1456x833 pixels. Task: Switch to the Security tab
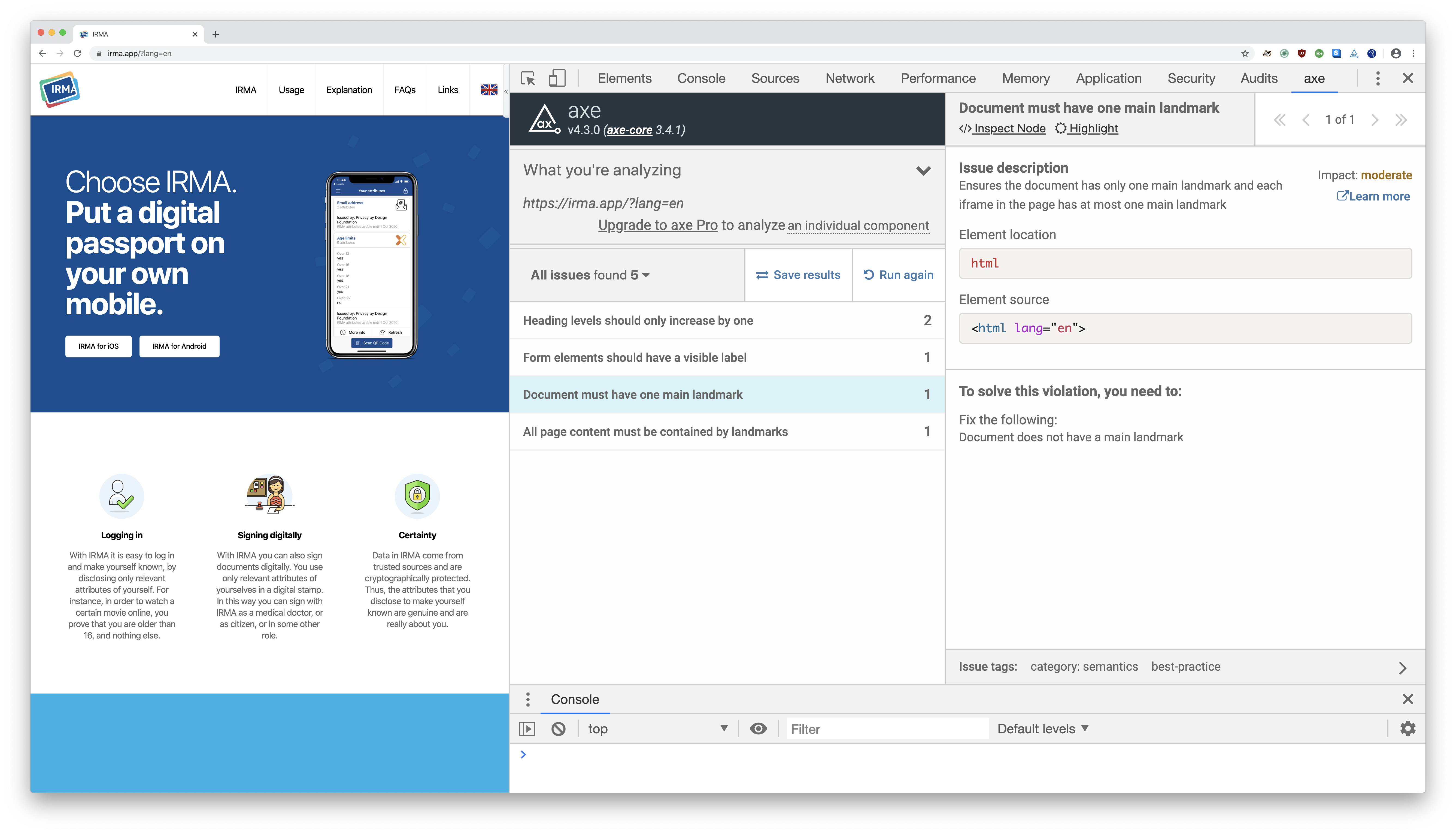click(x=1191, y=78)
